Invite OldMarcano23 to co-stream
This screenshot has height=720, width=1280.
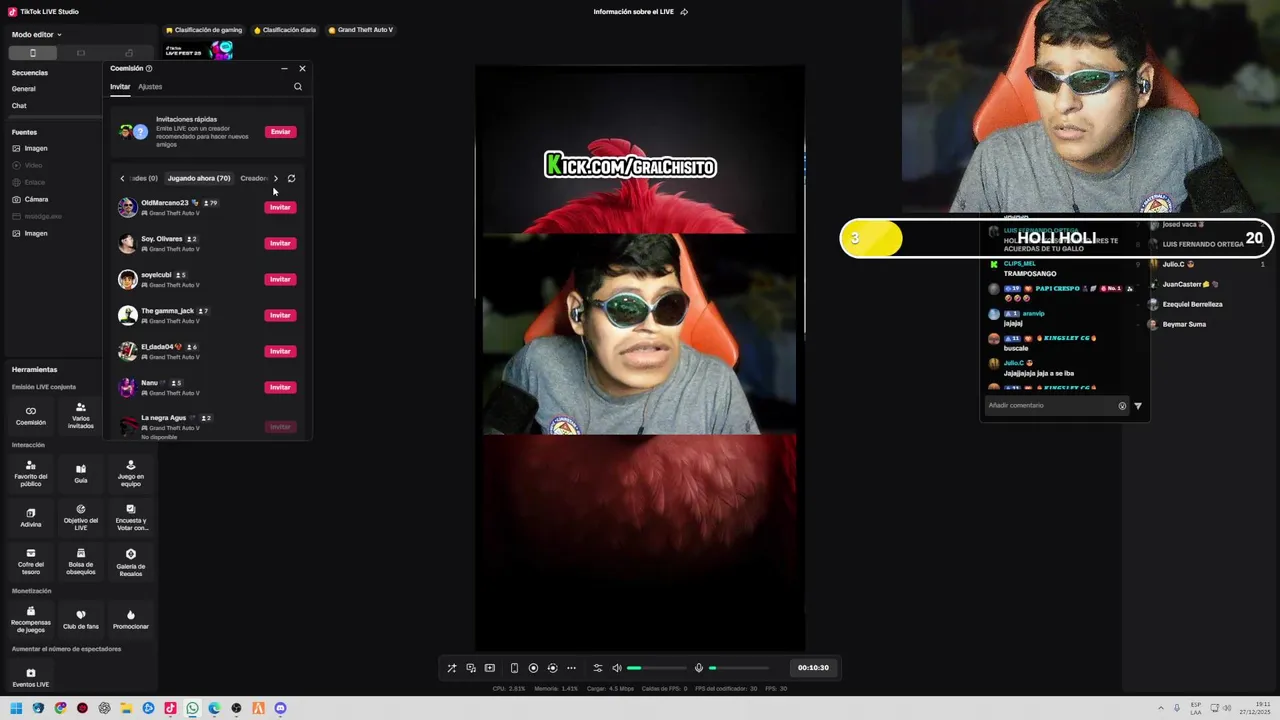(x=280, y=208)
